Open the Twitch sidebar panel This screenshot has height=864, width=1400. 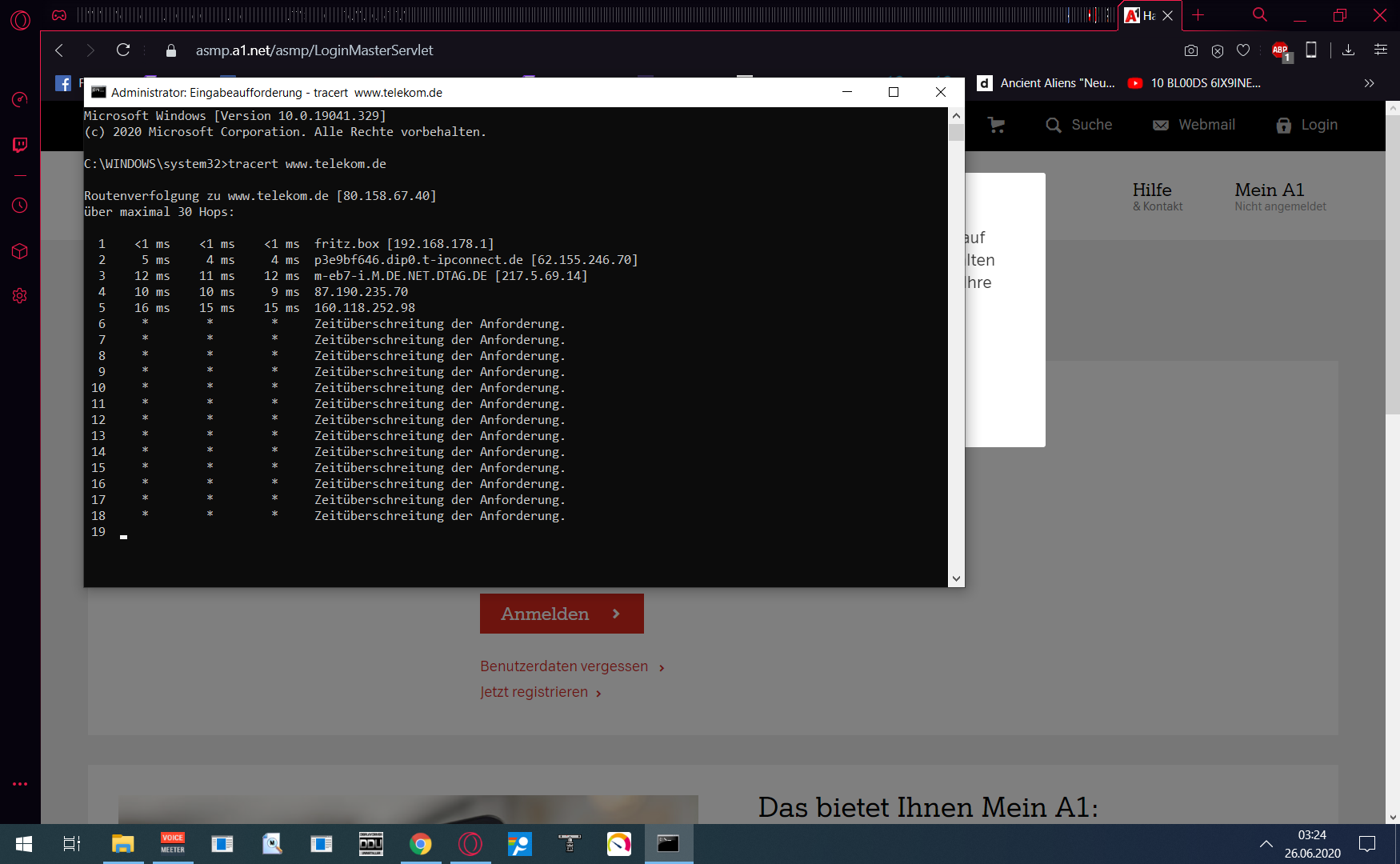(x=20, y=145)
